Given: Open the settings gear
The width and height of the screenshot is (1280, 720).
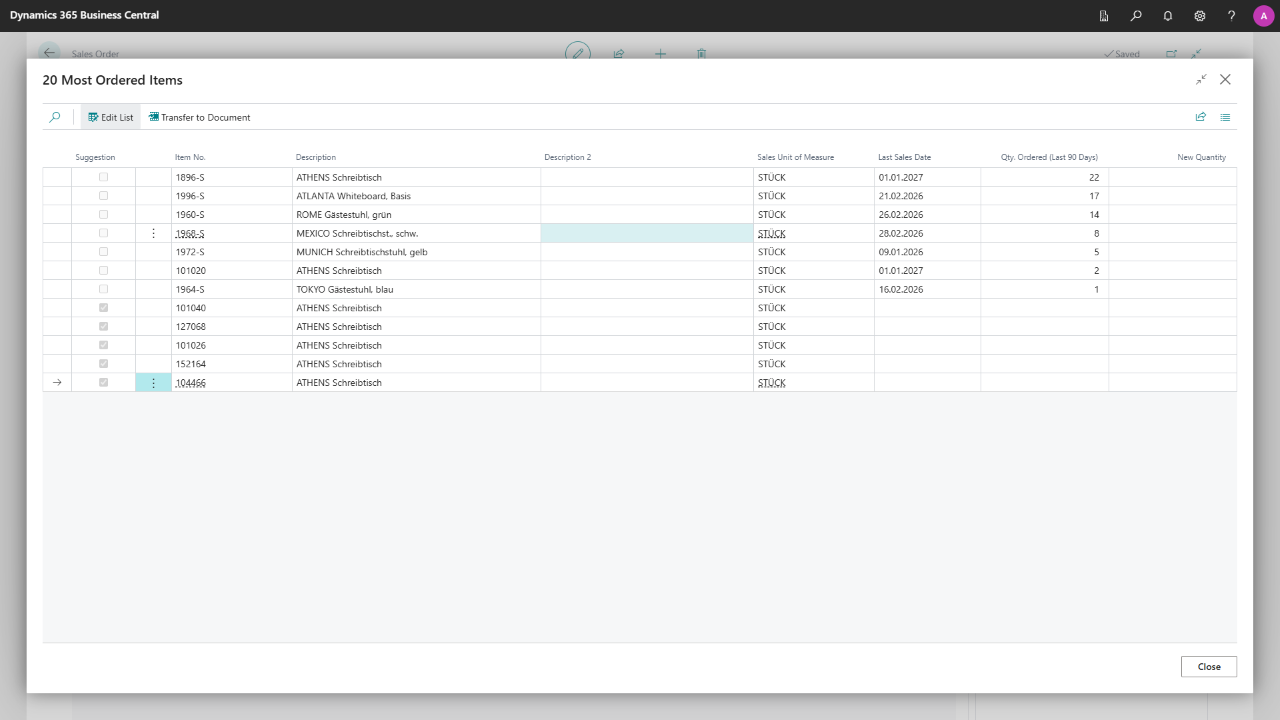Looking at the screenshot, I should click(x=1200, y=16).
